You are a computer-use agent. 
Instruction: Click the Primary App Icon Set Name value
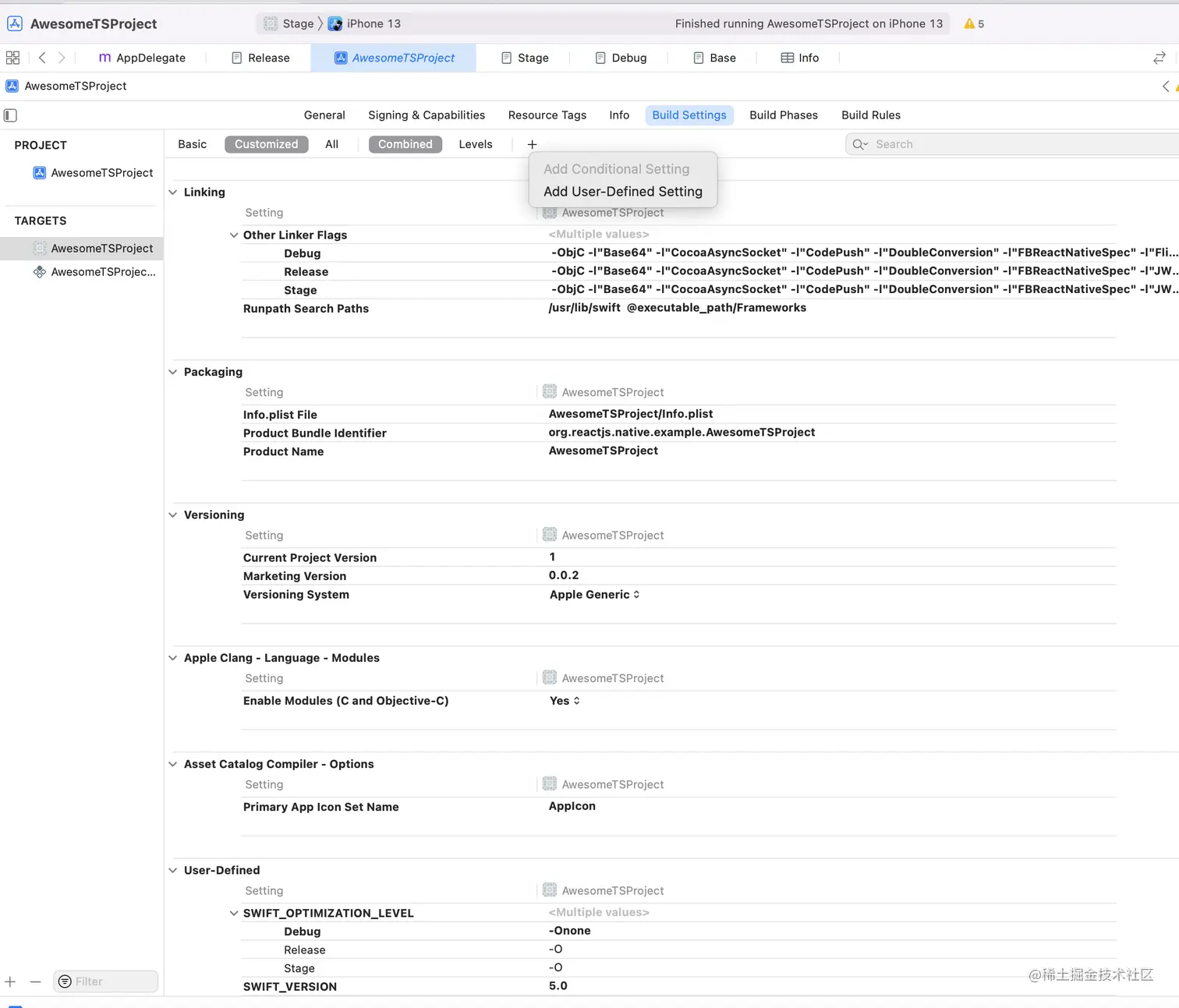(x=572, y=806)
